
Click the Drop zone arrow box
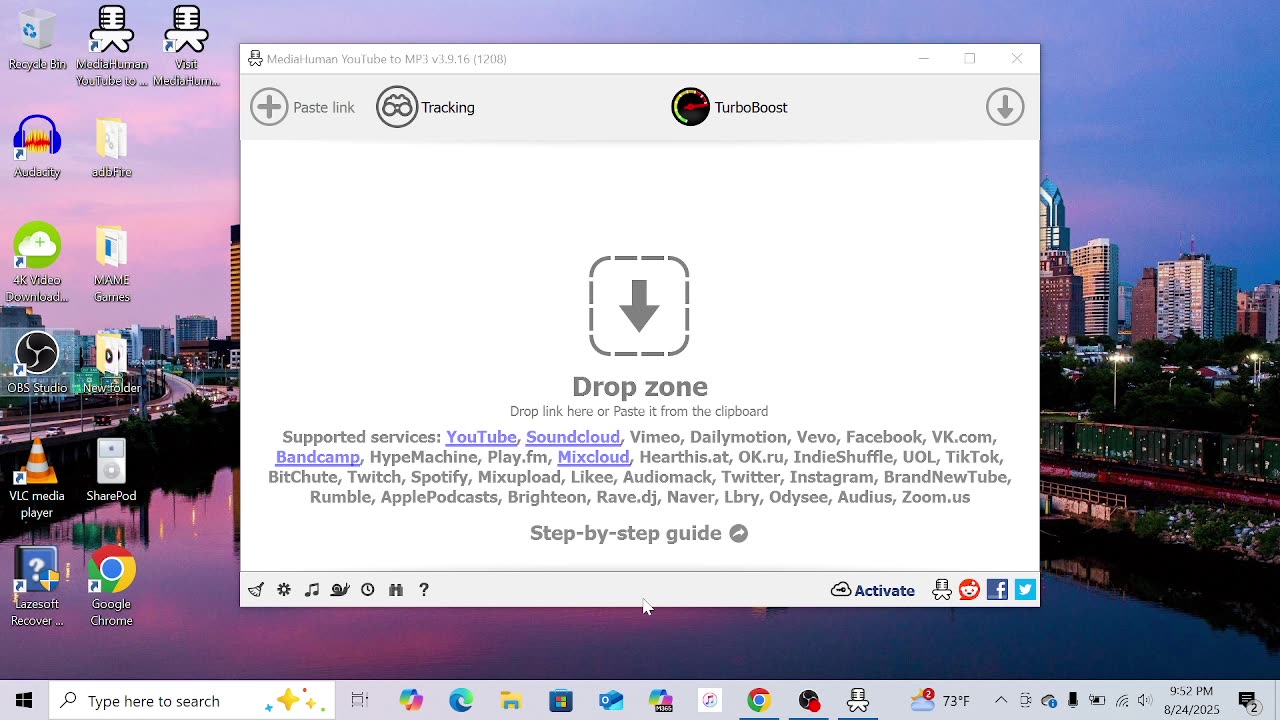coord(639,306)
